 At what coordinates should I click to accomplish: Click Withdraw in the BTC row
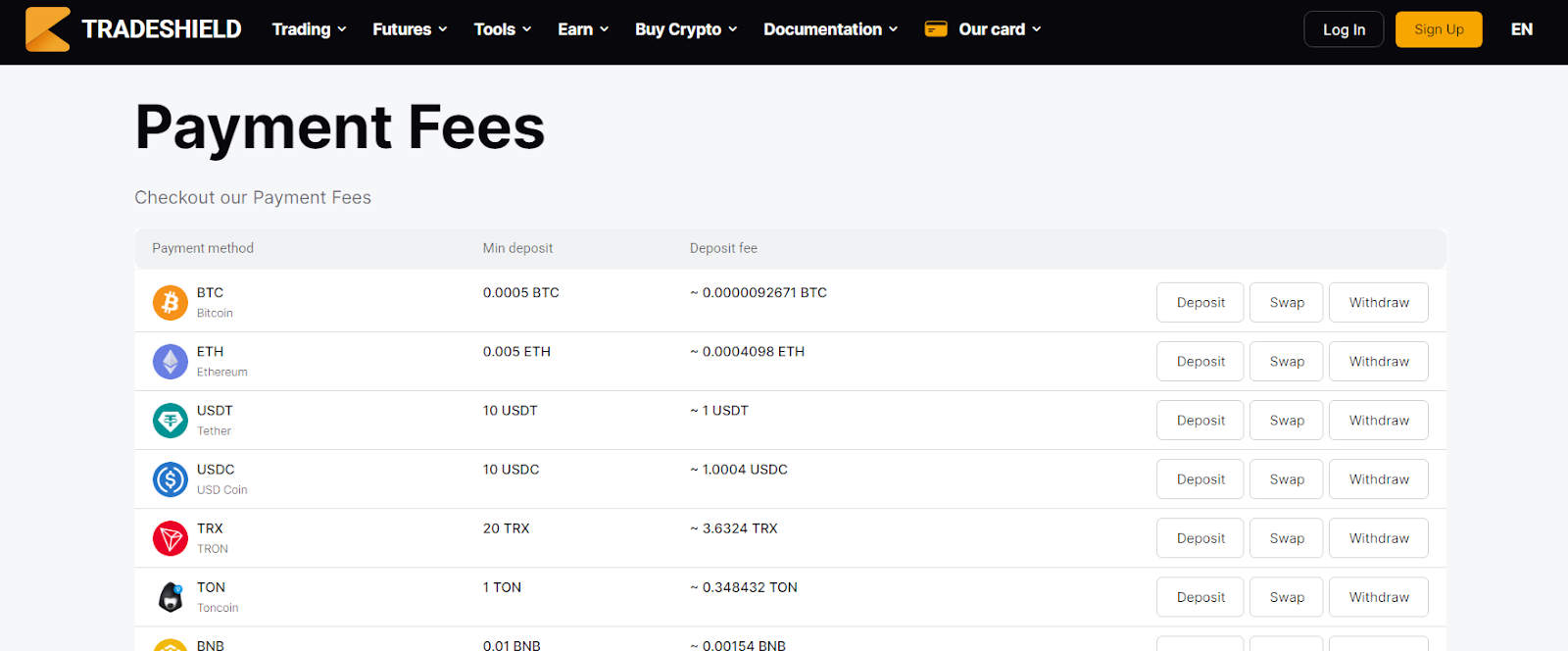click(x=1379, y=302)
